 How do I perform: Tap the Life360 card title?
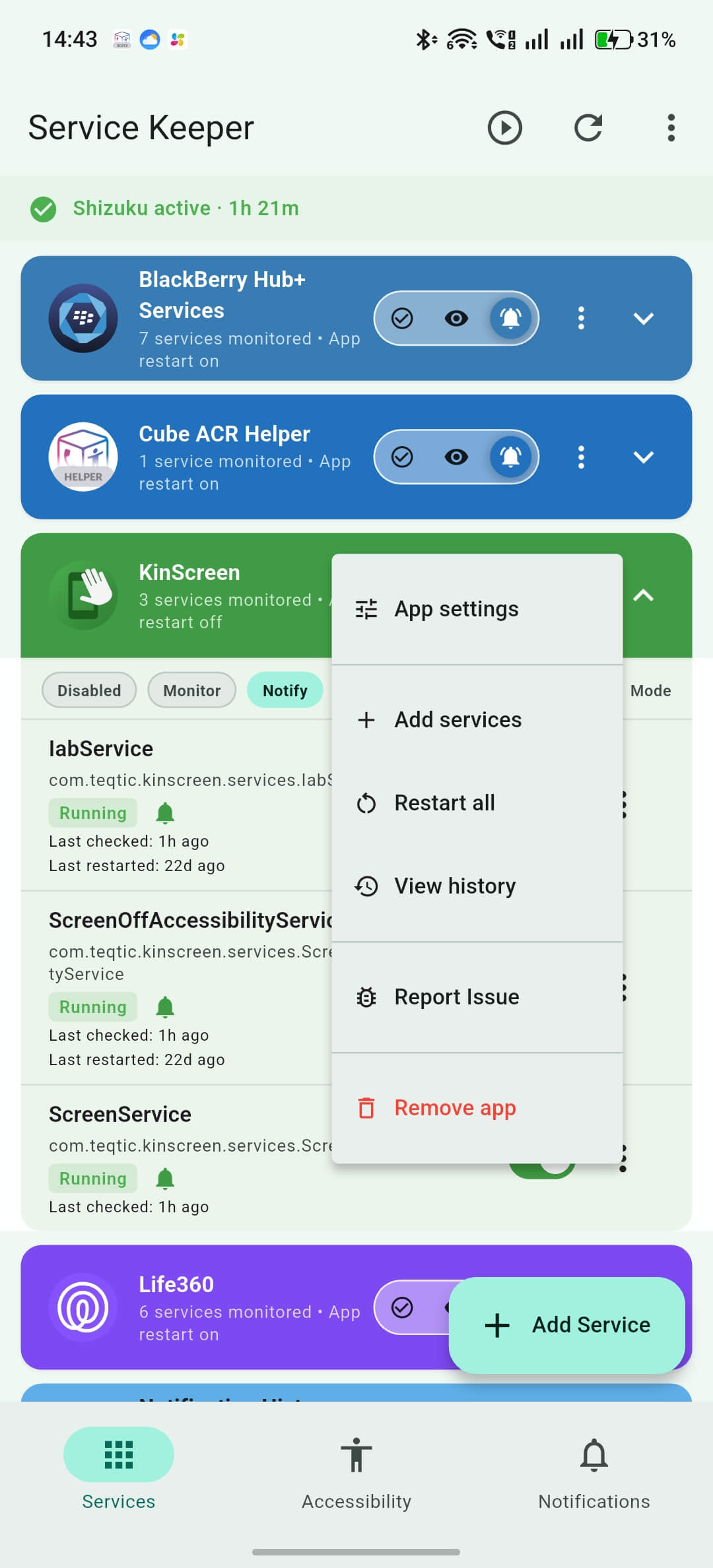[176, 1285]
